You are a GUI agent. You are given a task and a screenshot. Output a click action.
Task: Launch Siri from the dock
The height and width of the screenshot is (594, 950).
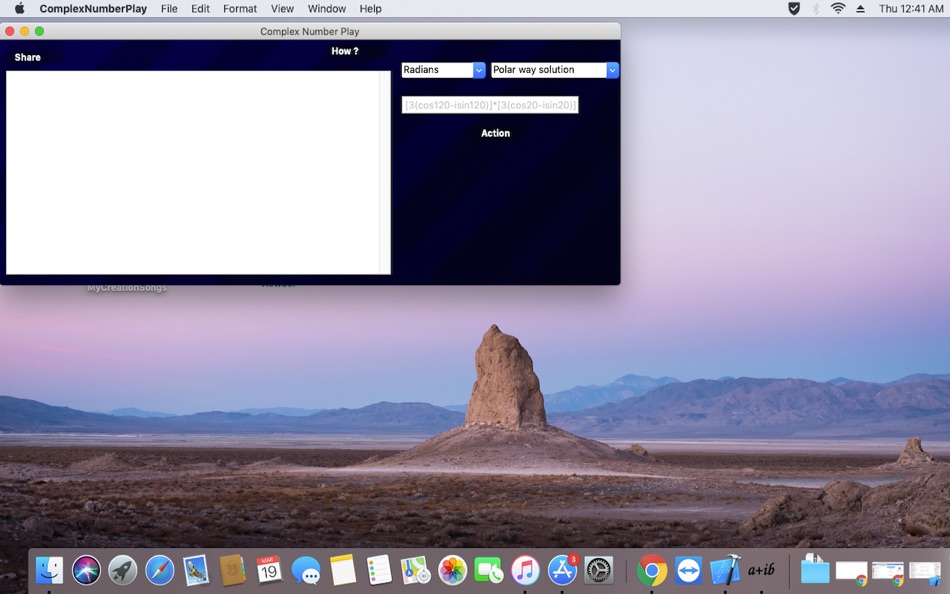[86, 570]
